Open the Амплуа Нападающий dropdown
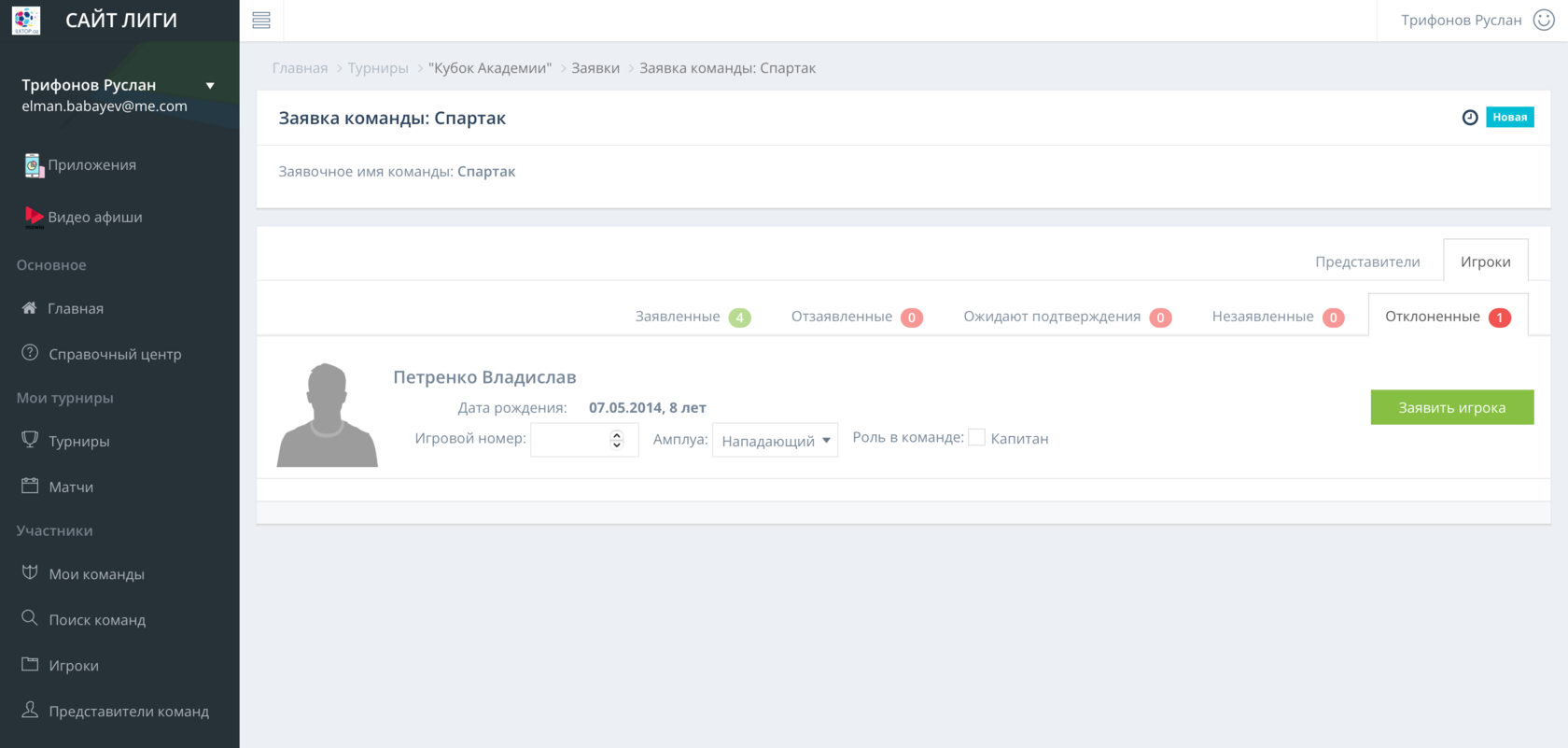This screenshot has width=1568, height=748. [775, 440]
